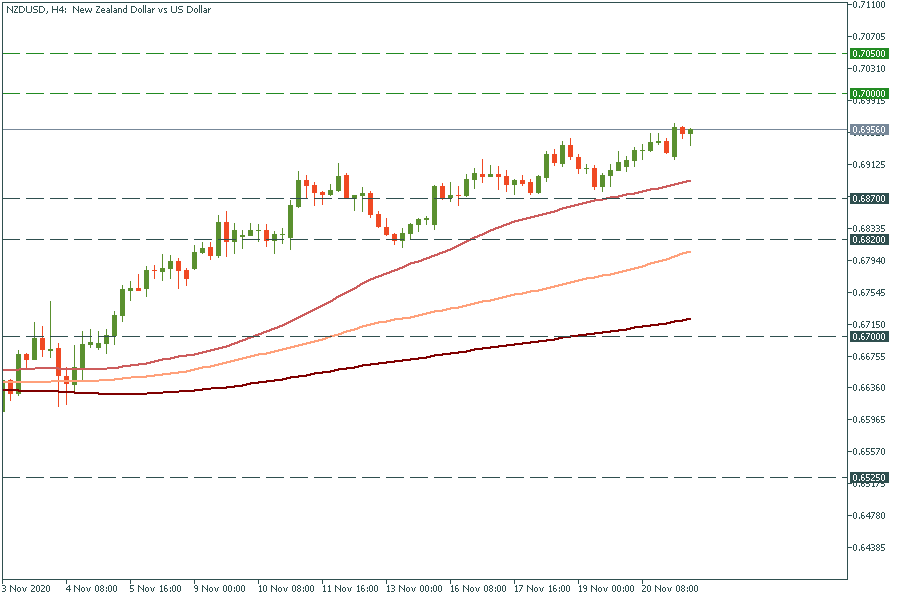Select the 0.67000 price level label
This screenshot has width=900, height=600.
point(866,336)
